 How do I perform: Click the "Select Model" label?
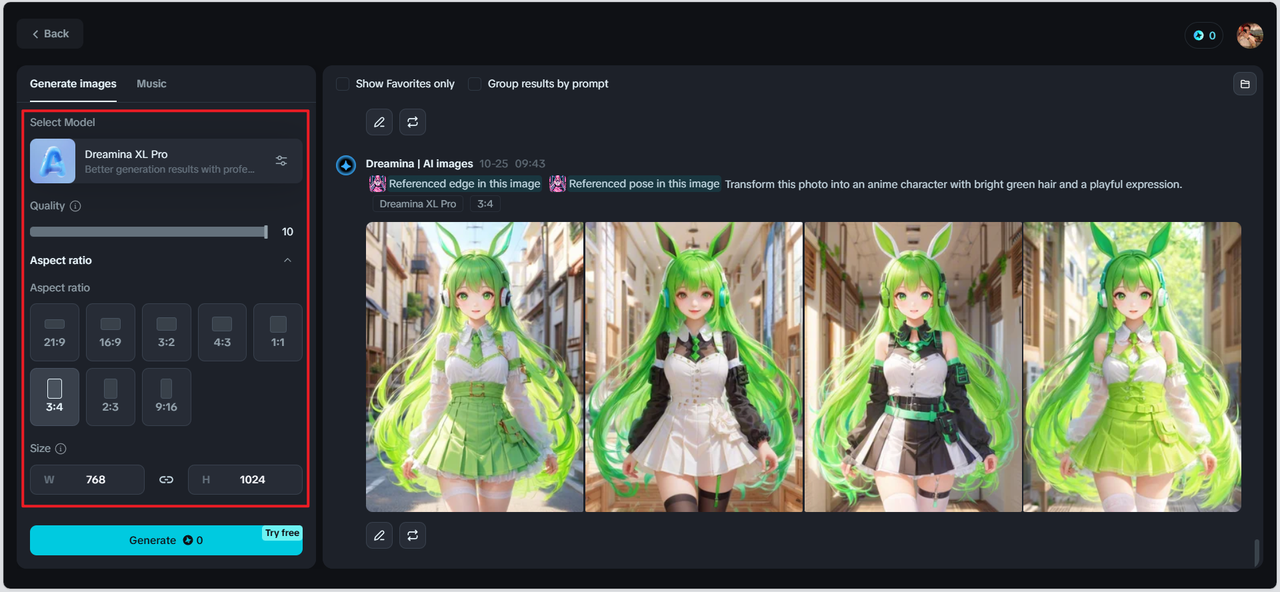tap(62, 122)
